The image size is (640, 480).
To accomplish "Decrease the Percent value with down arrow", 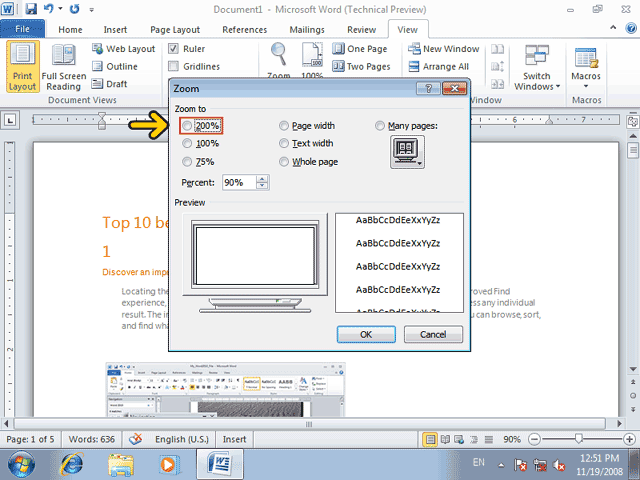I will tap(262, 186).
